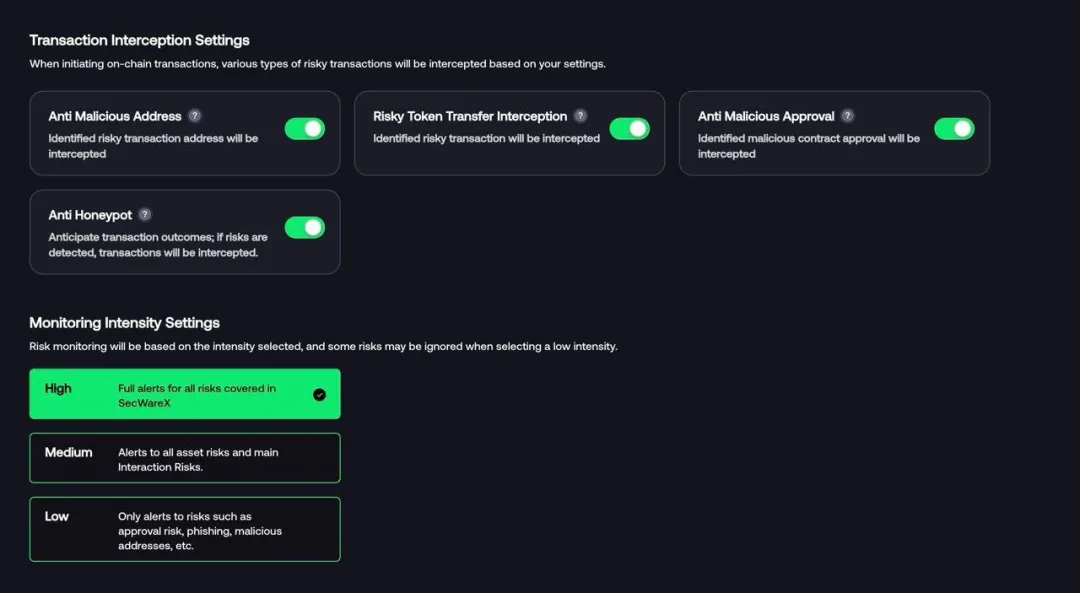Click Anti Honeypot description text
The height and width of the screenshot is (593, 1080).
click(x=158, y=245)
